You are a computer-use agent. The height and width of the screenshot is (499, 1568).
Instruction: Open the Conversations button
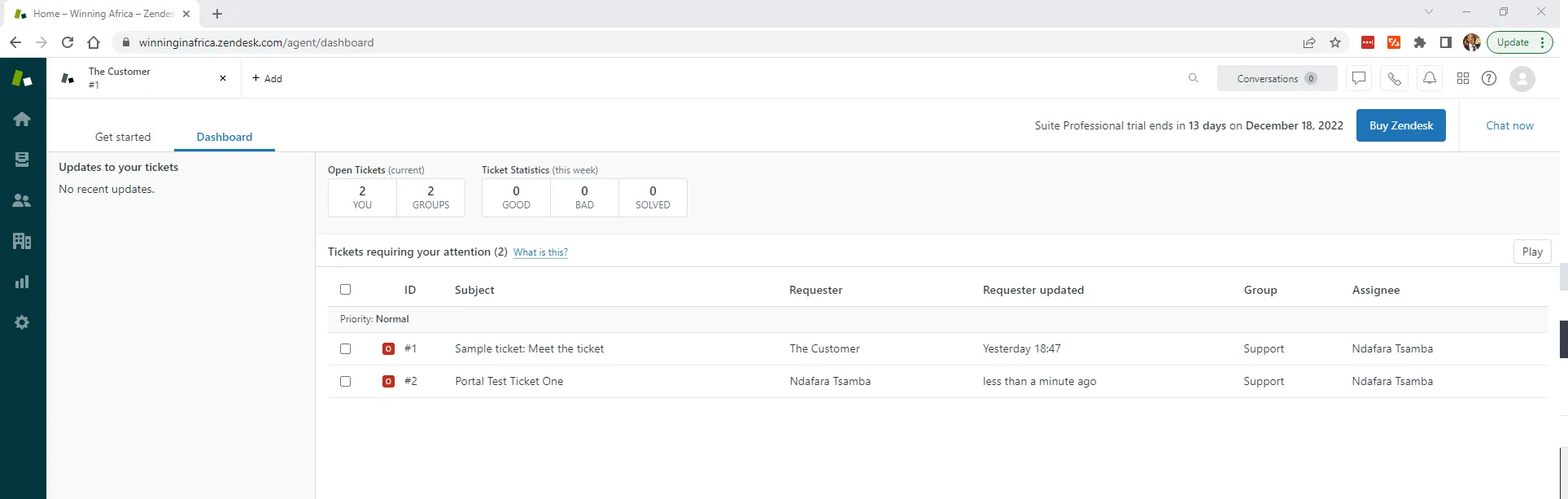[1277, 78]
